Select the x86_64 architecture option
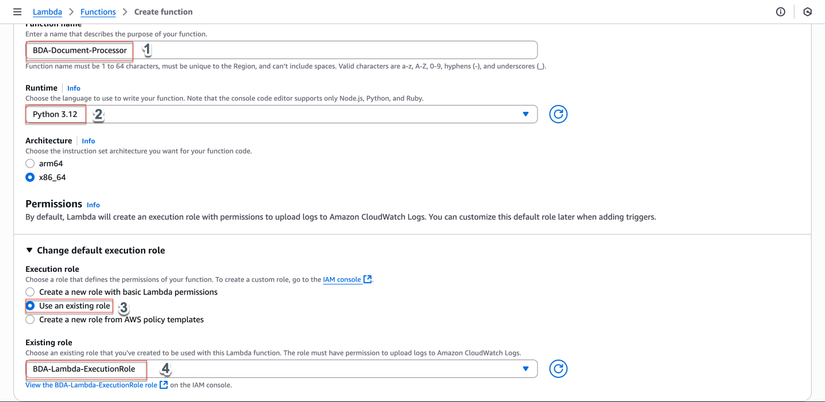 (30, 177)
